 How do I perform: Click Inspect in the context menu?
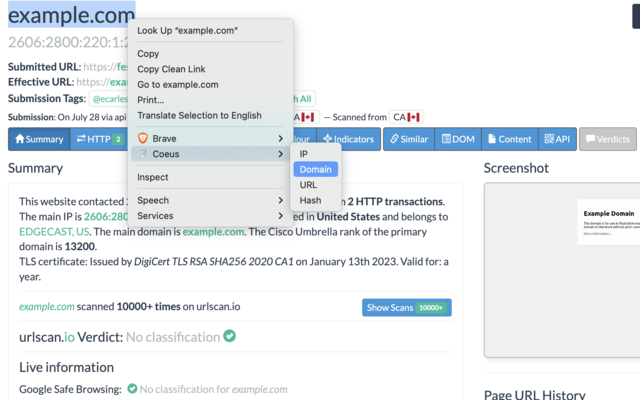pyautogui.click(x=153, y=177)
